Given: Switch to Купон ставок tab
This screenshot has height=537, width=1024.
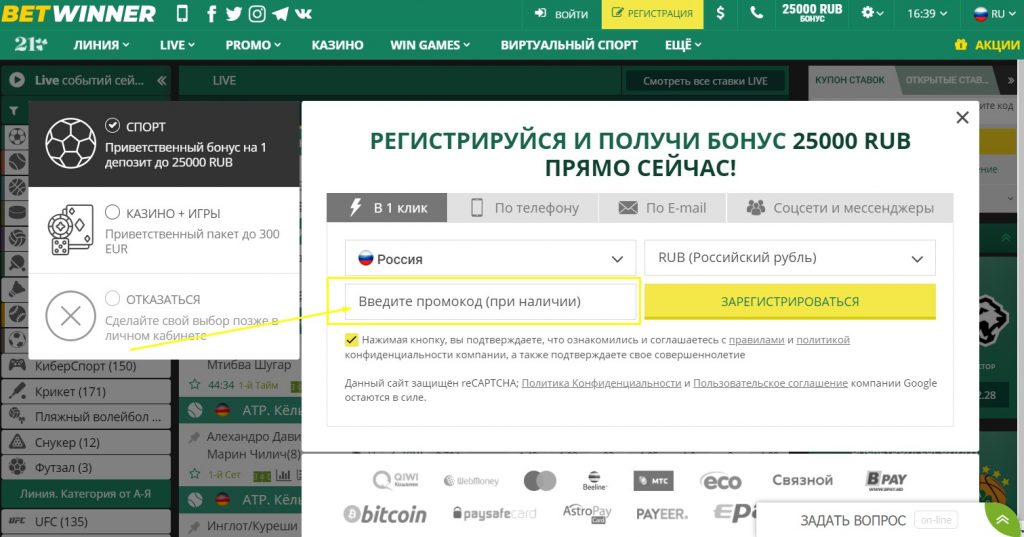Looking at the screenshot, I should pyautogui.click(x=849, y=80).
